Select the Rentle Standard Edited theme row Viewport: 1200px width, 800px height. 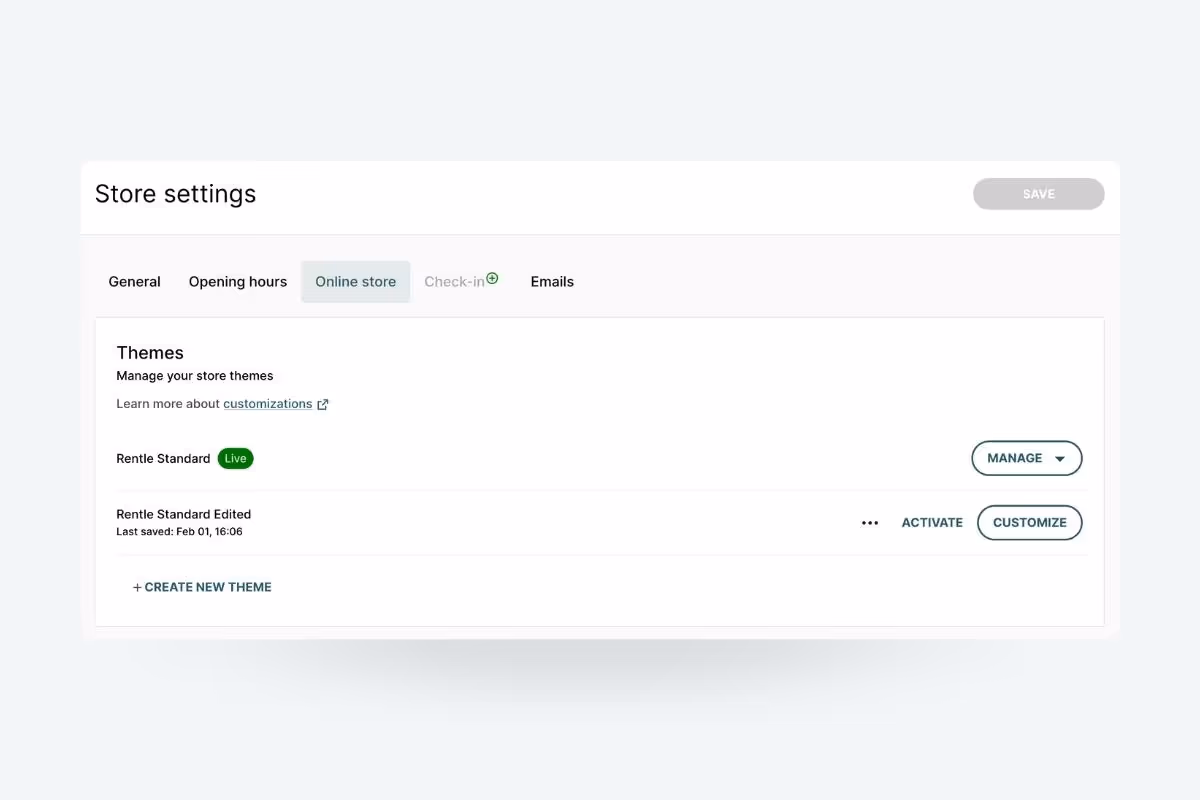pyautogui.click(x=183, y=514)
